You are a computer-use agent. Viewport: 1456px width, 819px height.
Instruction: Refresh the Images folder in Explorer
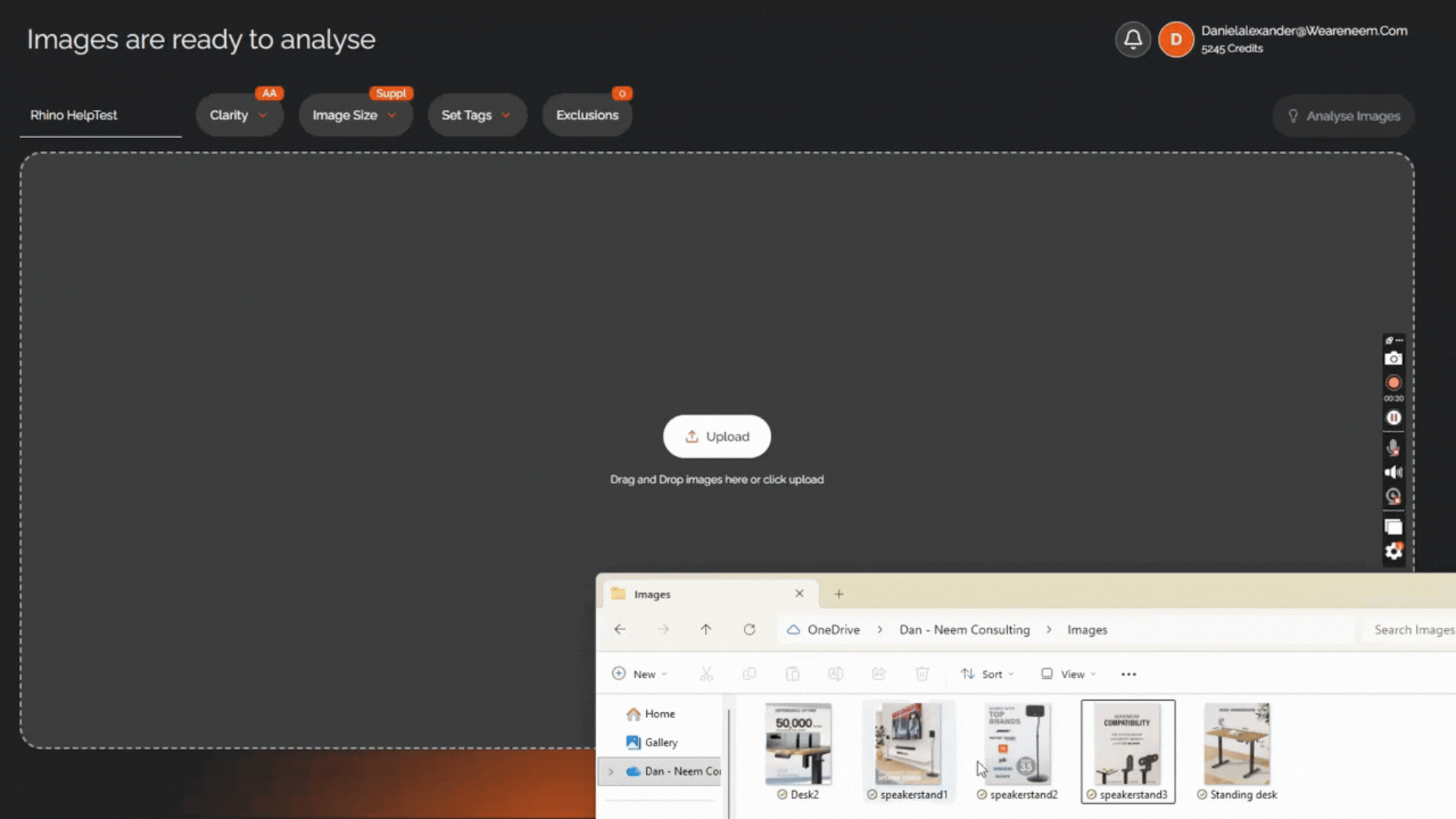[749, 629]
